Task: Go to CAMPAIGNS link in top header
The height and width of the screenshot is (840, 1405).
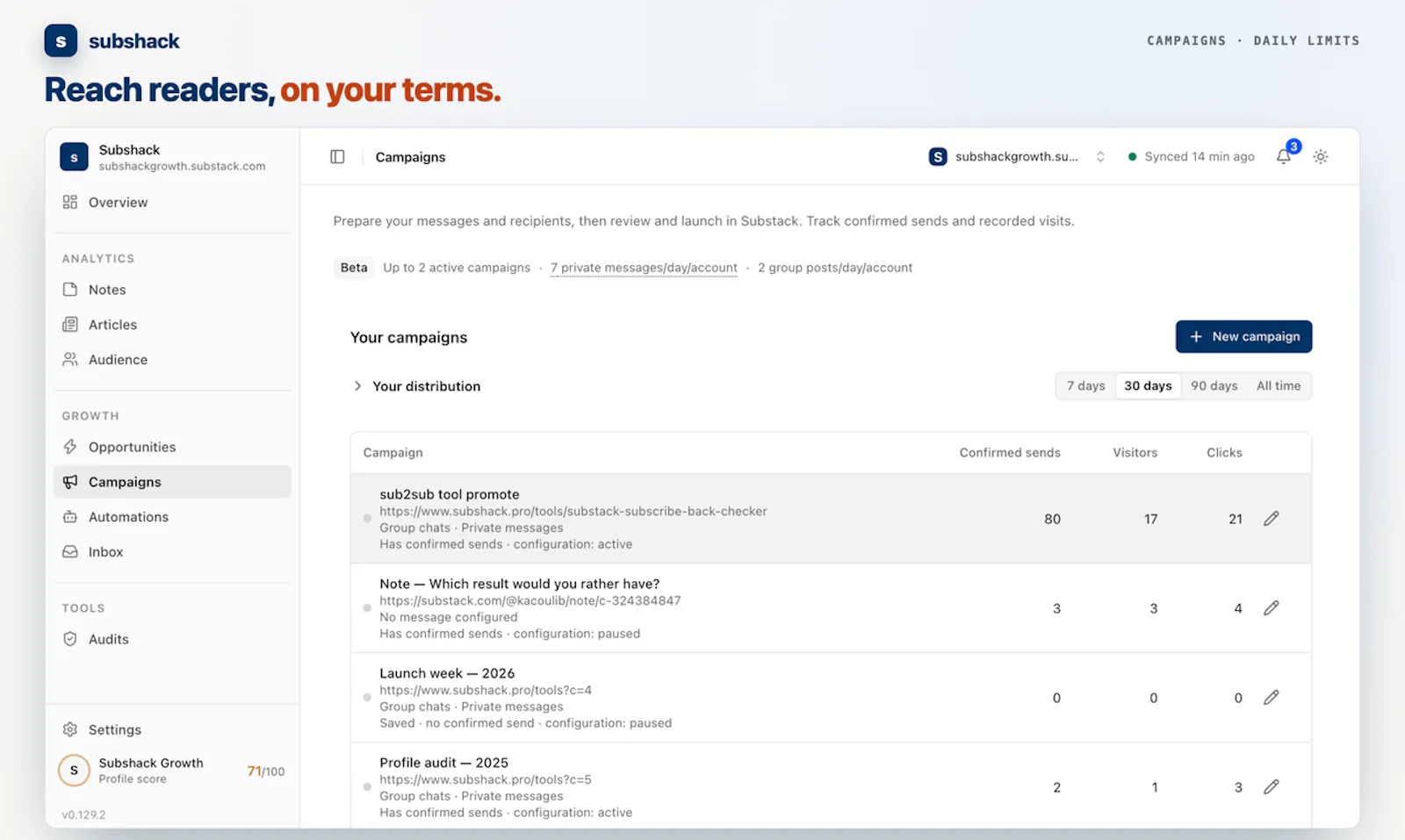Action: click(1185, 40)
